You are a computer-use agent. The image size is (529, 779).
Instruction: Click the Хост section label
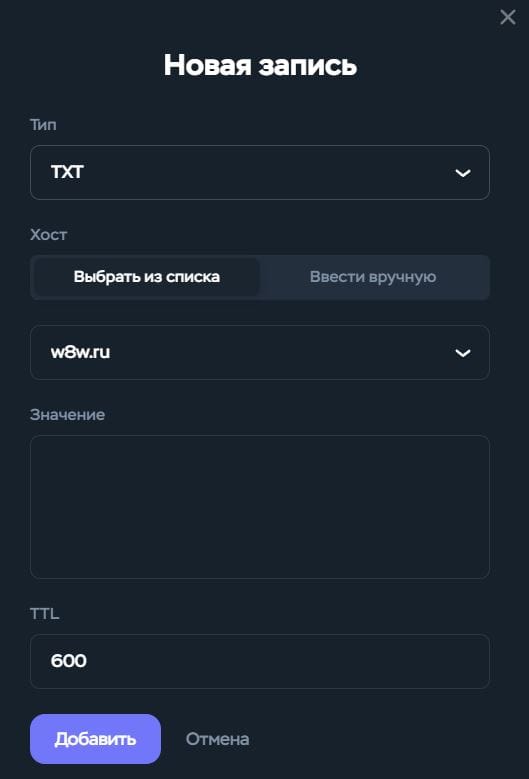click(x=49, y=234)
